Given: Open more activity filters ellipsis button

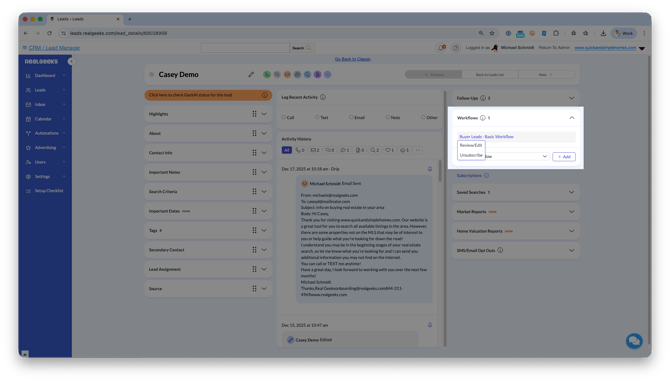Looking at the screenshot, I should 418,150.
